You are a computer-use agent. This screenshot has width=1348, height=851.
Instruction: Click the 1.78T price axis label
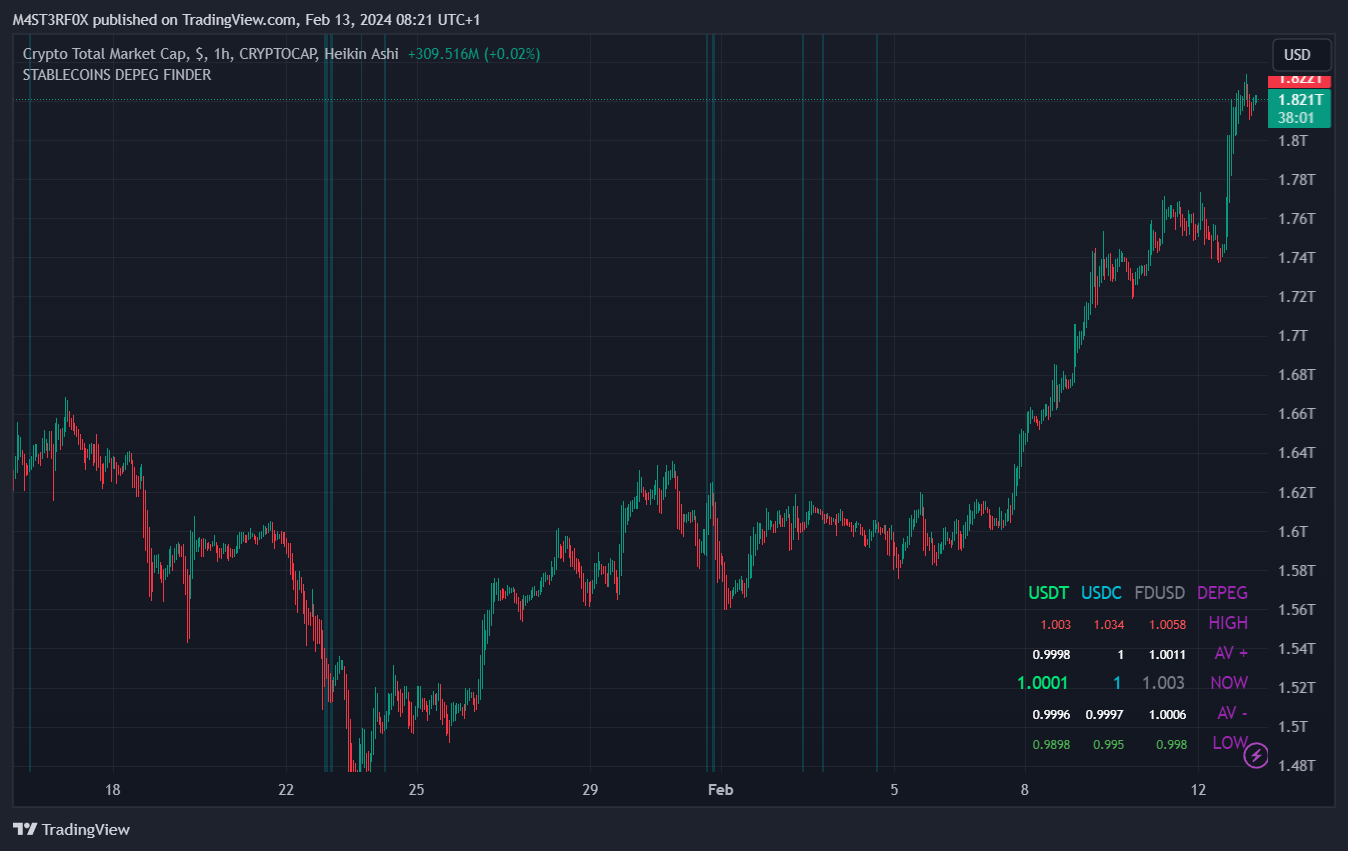pyautogui.click(x=1296, y=179)
